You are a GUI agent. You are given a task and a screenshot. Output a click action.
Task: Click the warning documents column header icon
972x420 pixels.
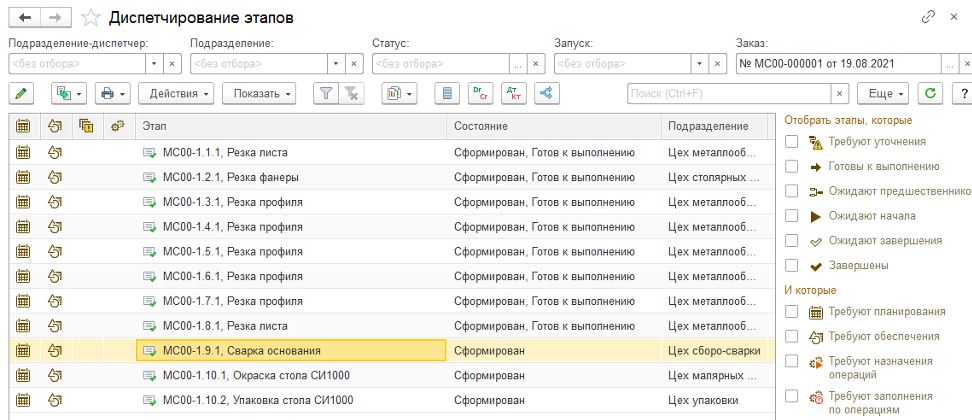pos(86,126)
